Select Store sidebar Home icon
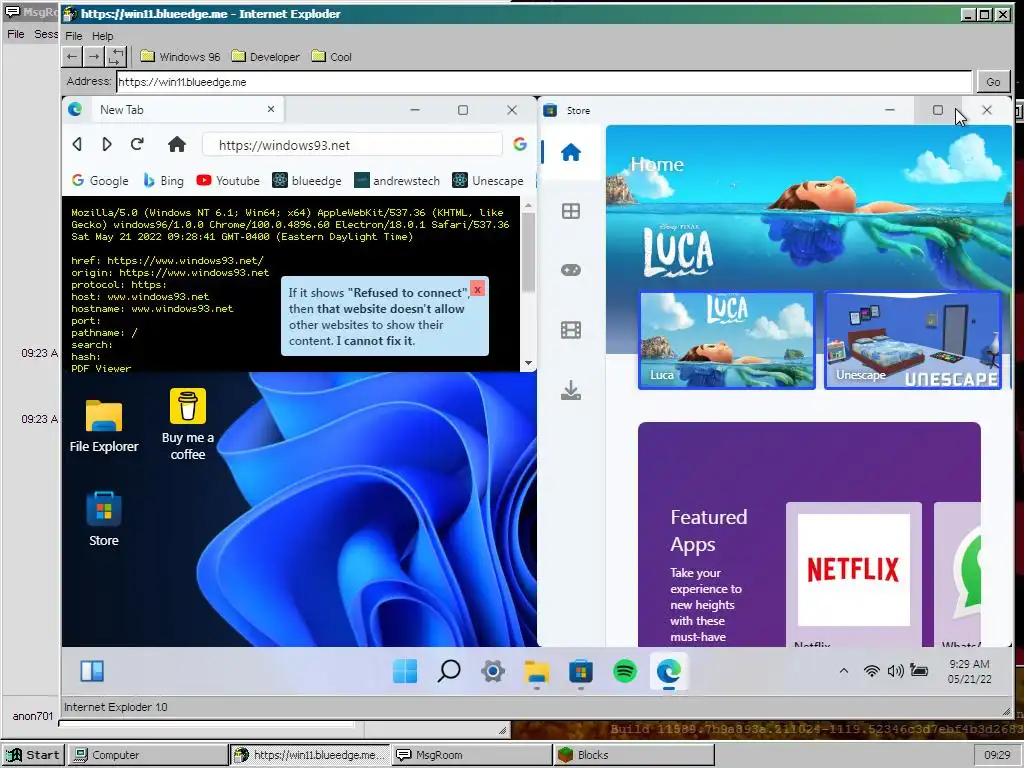 pyautogui.click(x=571, y=152)
